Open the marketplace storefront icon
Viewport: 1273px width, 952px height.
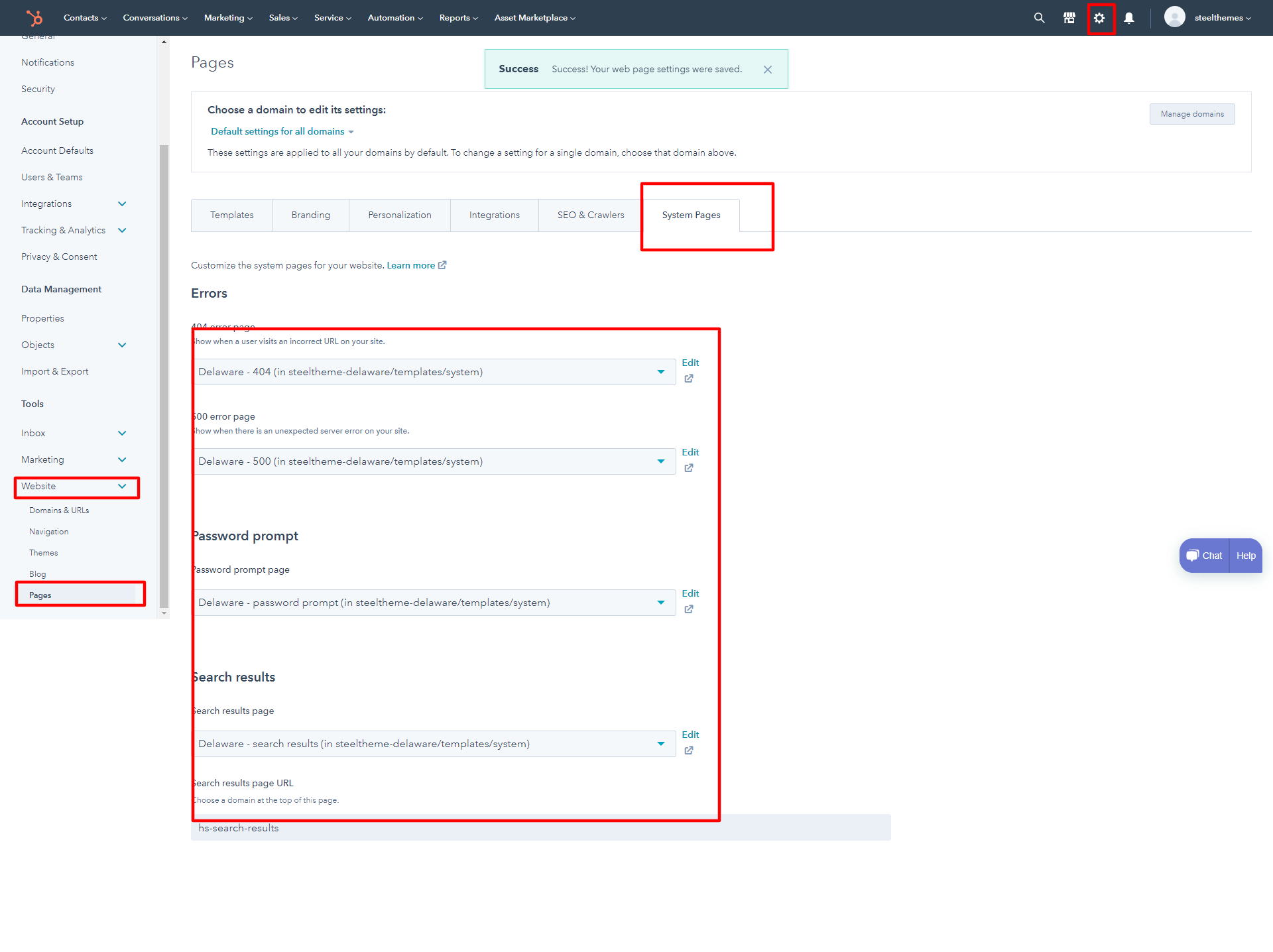tap(1069, 18)
